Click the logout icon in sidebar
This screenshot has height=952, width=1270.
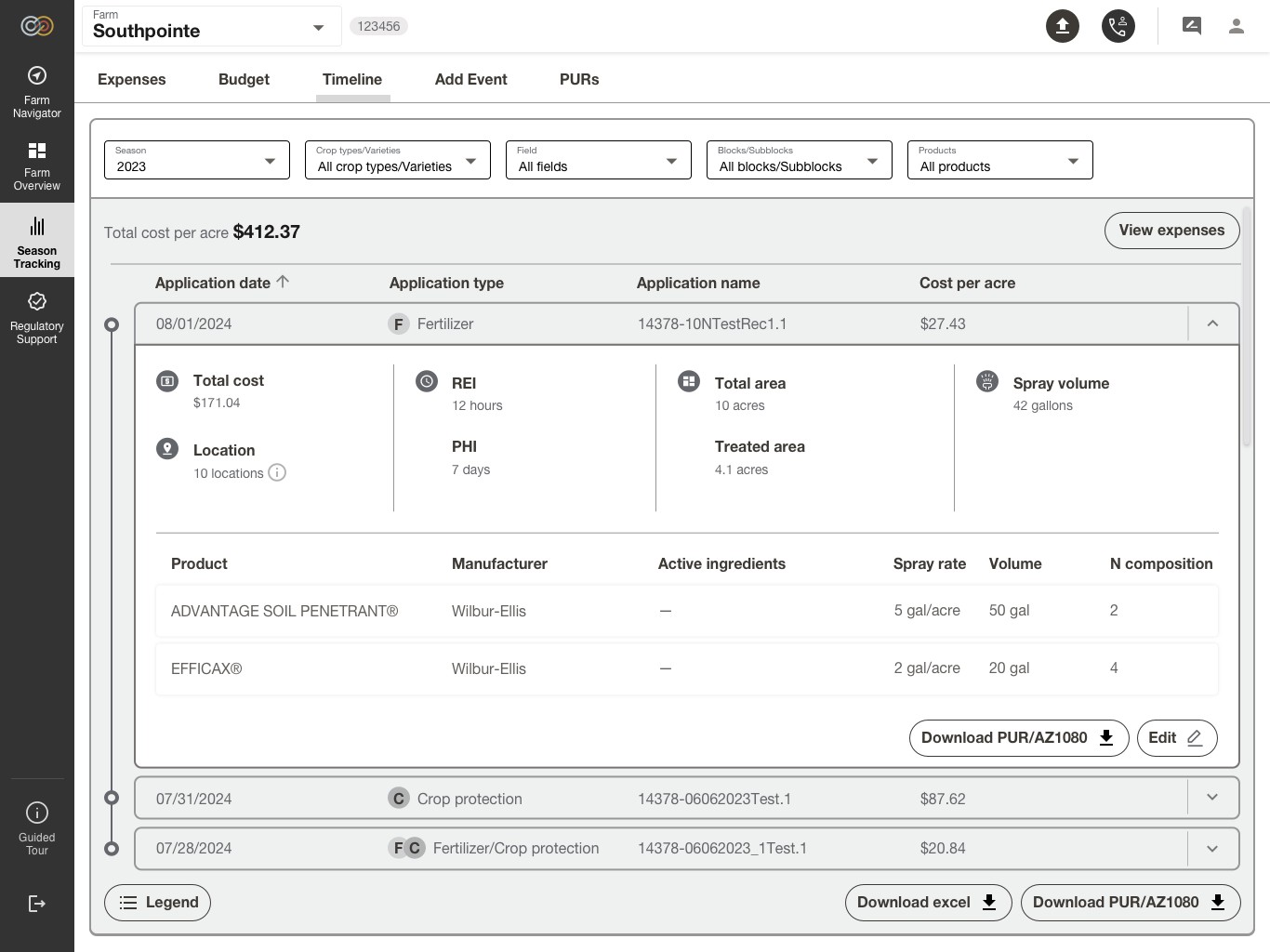[37, 904]
